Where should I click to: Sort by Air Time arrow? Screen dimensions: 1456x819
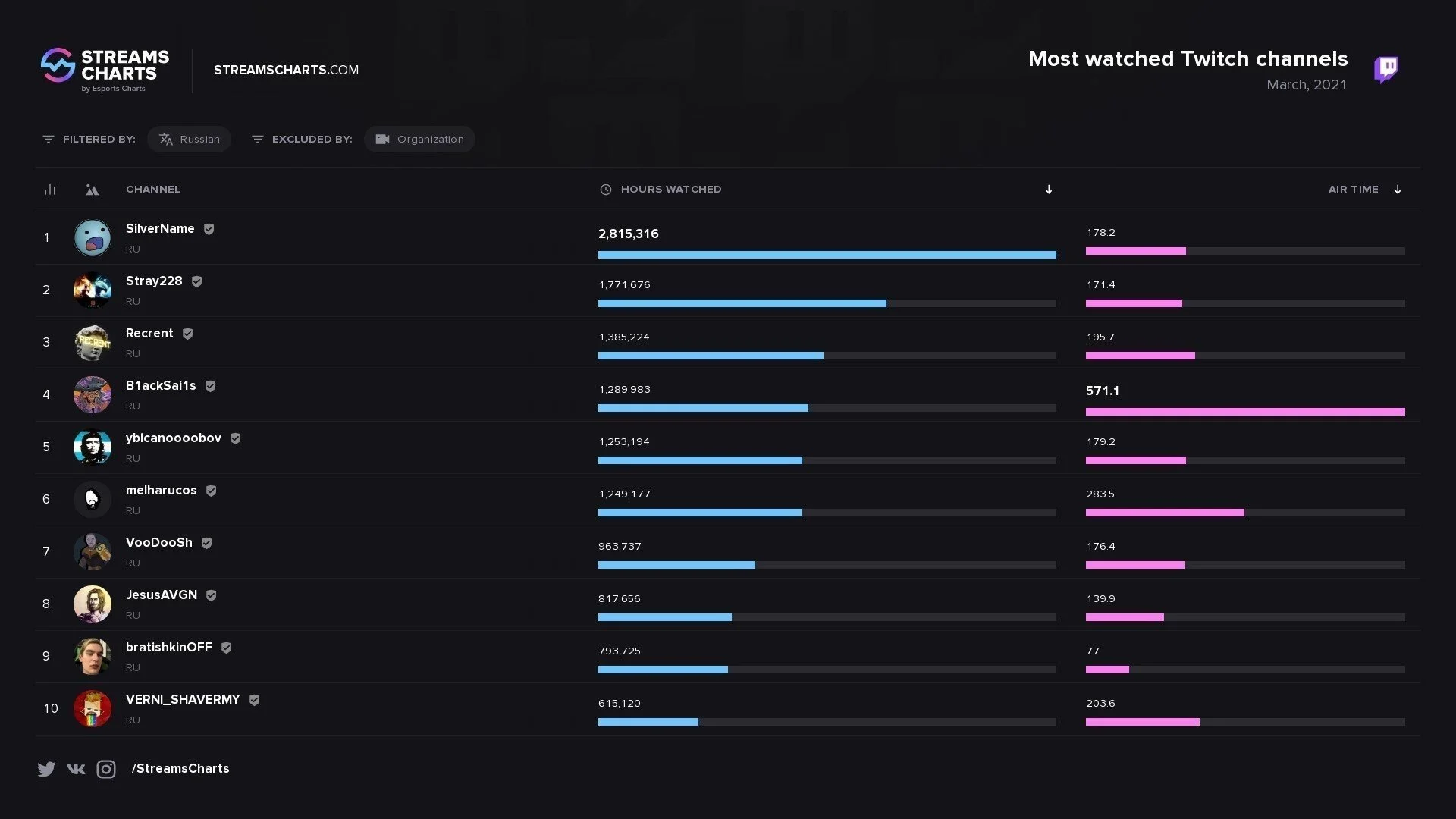click(x=1398, y=190)
